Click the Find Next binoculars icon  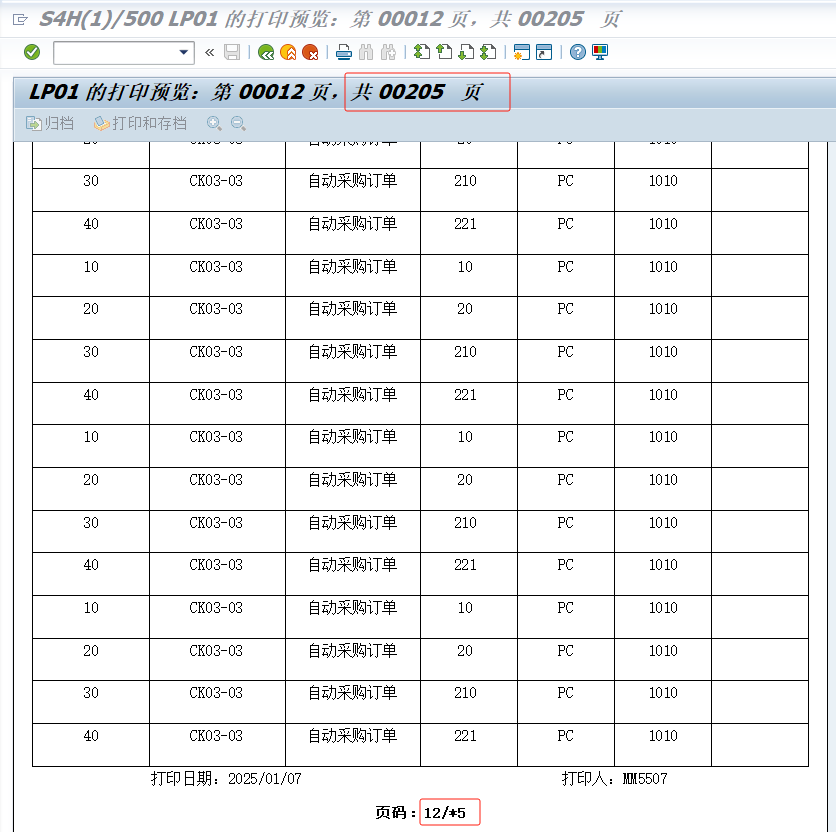click(x=388, y=52)
